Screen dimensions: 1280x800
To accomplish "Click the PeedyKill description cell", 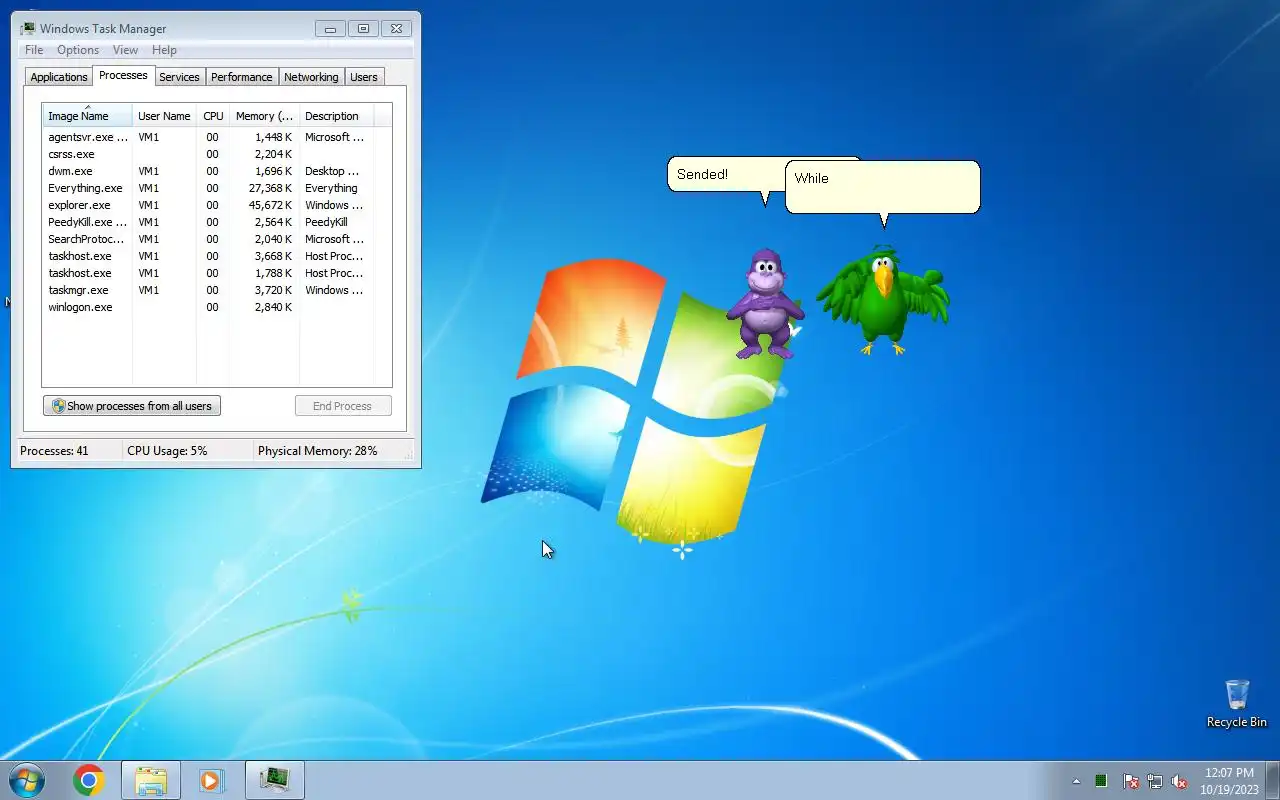I will tap(326, 222).
